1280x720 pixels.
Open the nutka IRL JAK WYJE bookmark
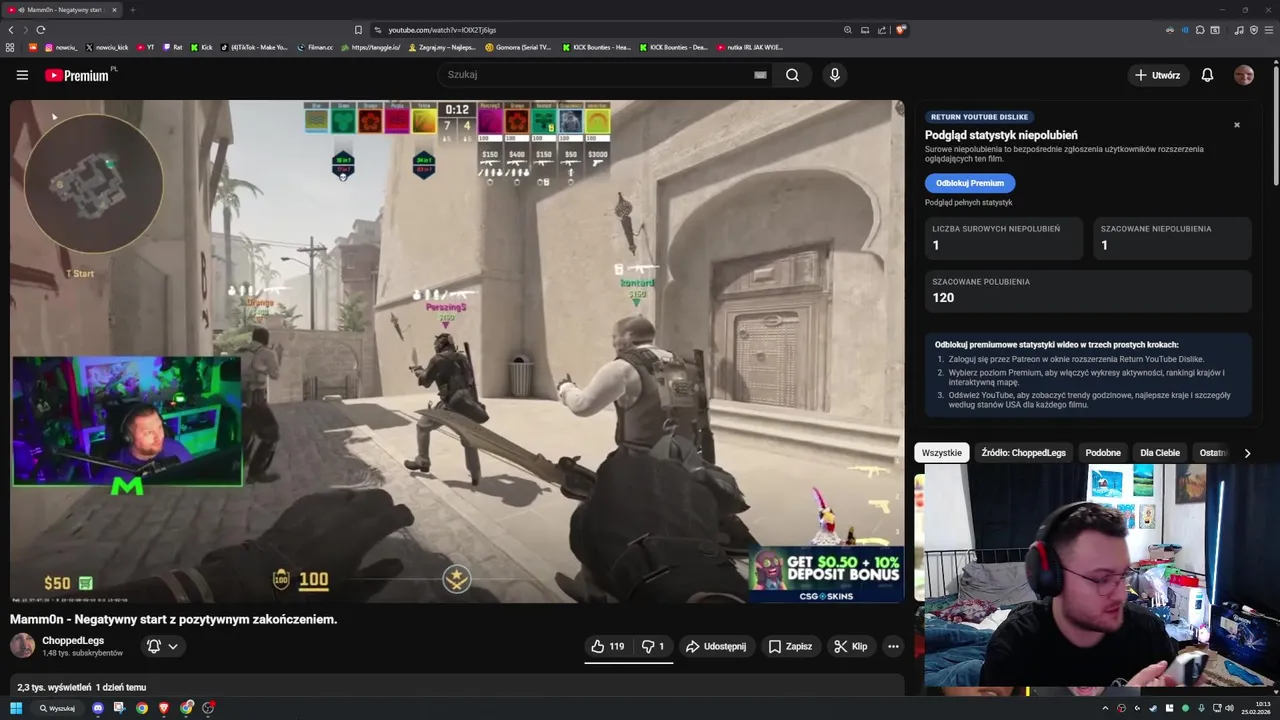750,47
